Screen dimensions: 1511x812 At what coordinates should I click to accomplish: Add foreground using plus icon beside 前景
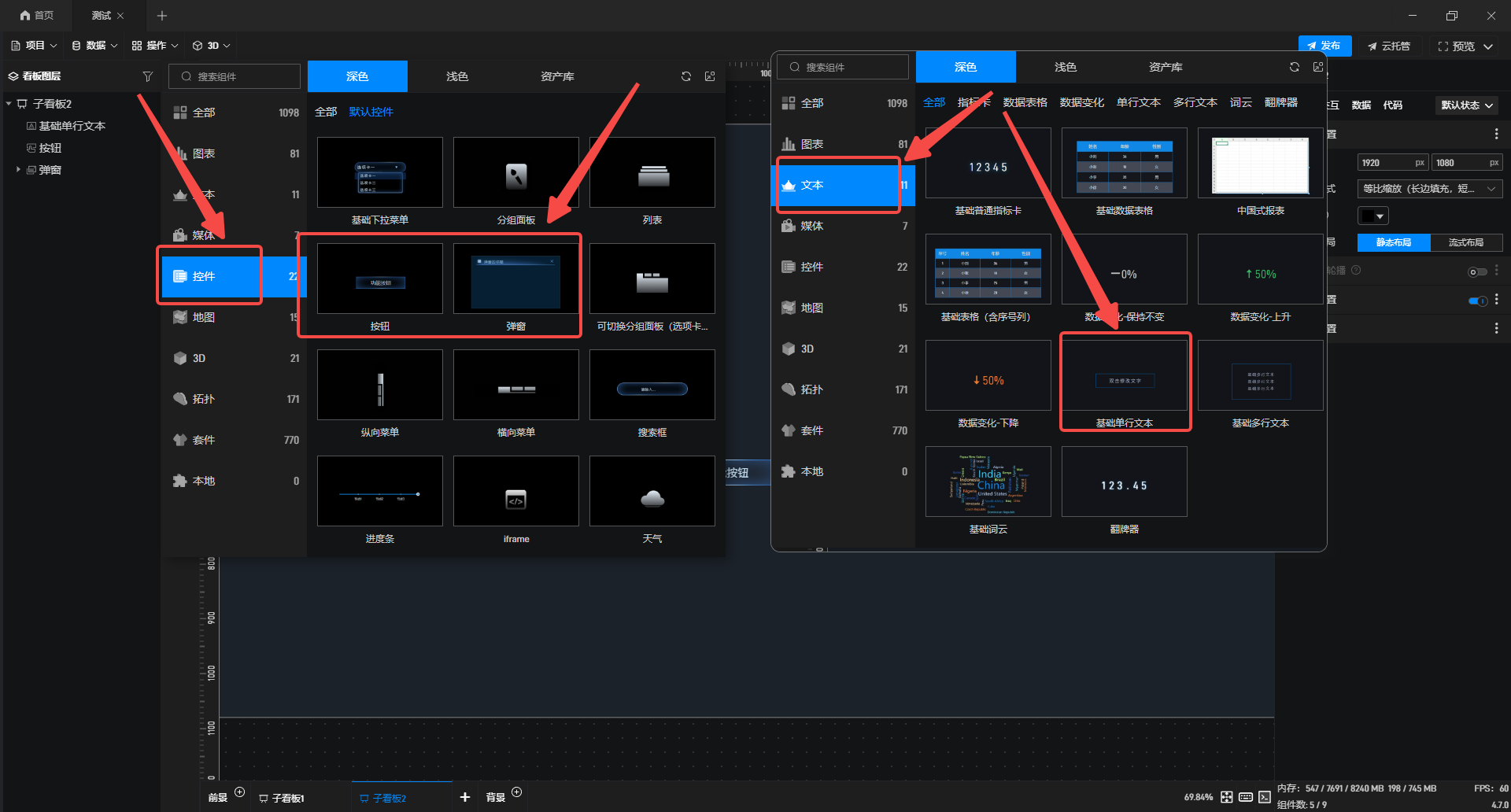pyautogui.click(x=240, y=792)
